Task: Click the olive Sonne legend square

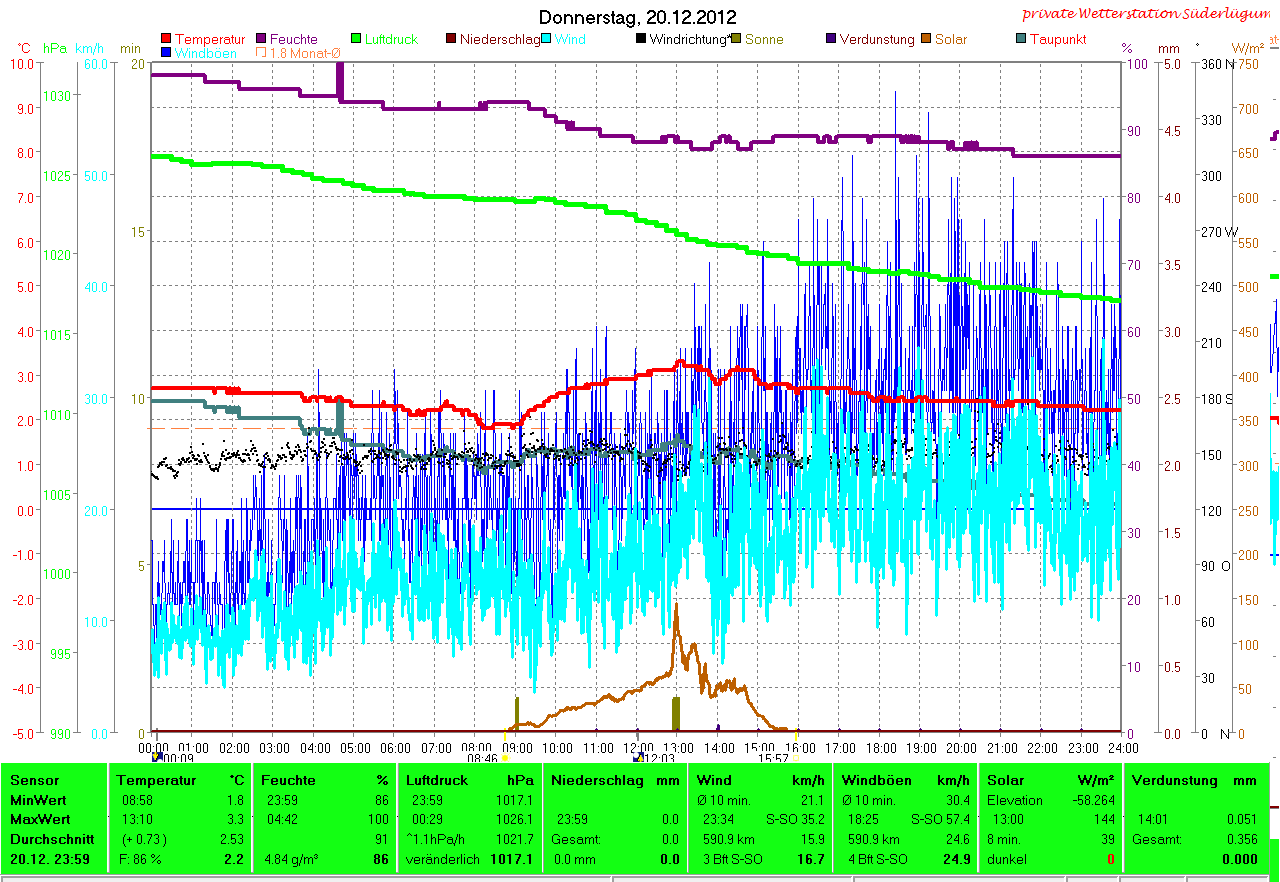Action: pos(736,40)
